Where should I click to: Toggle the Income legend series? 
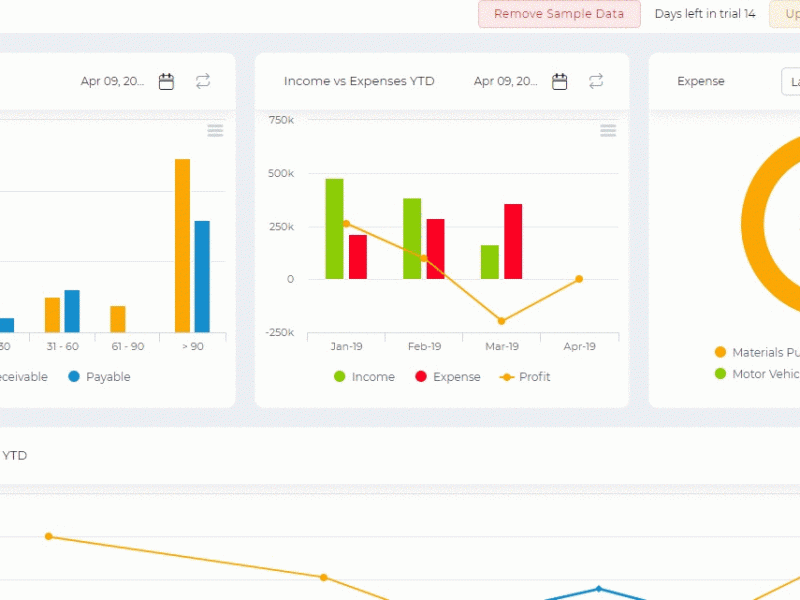click(364, 377)
